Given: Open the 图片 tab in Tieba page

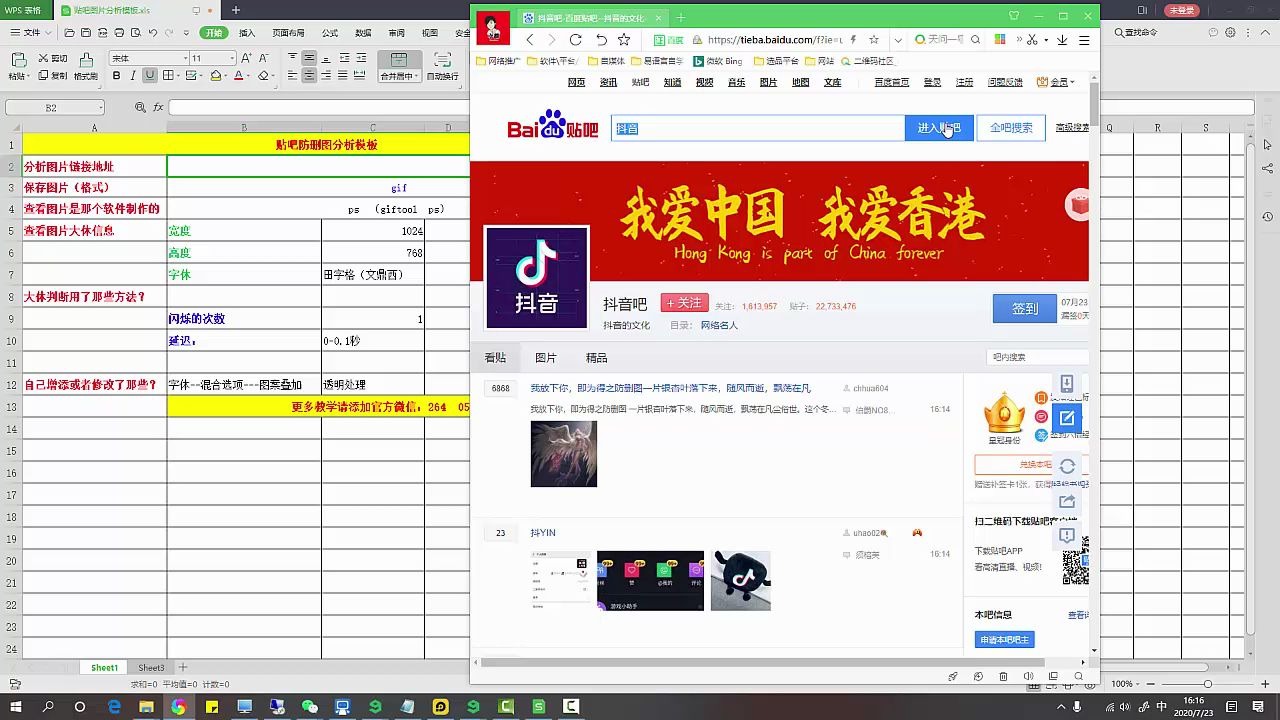Looking at the screenshot, I should (546, 357).
